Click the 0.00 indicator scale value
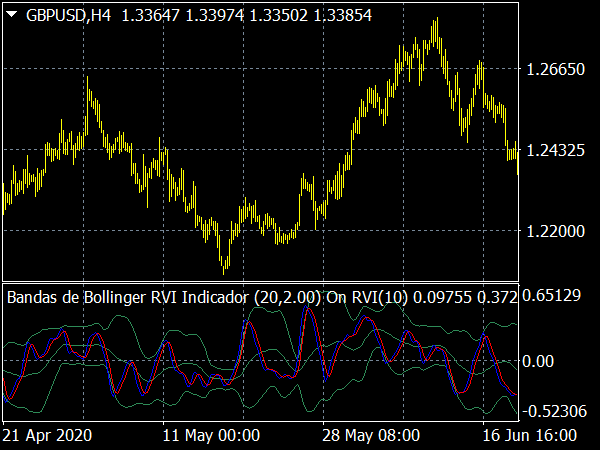 538,361
